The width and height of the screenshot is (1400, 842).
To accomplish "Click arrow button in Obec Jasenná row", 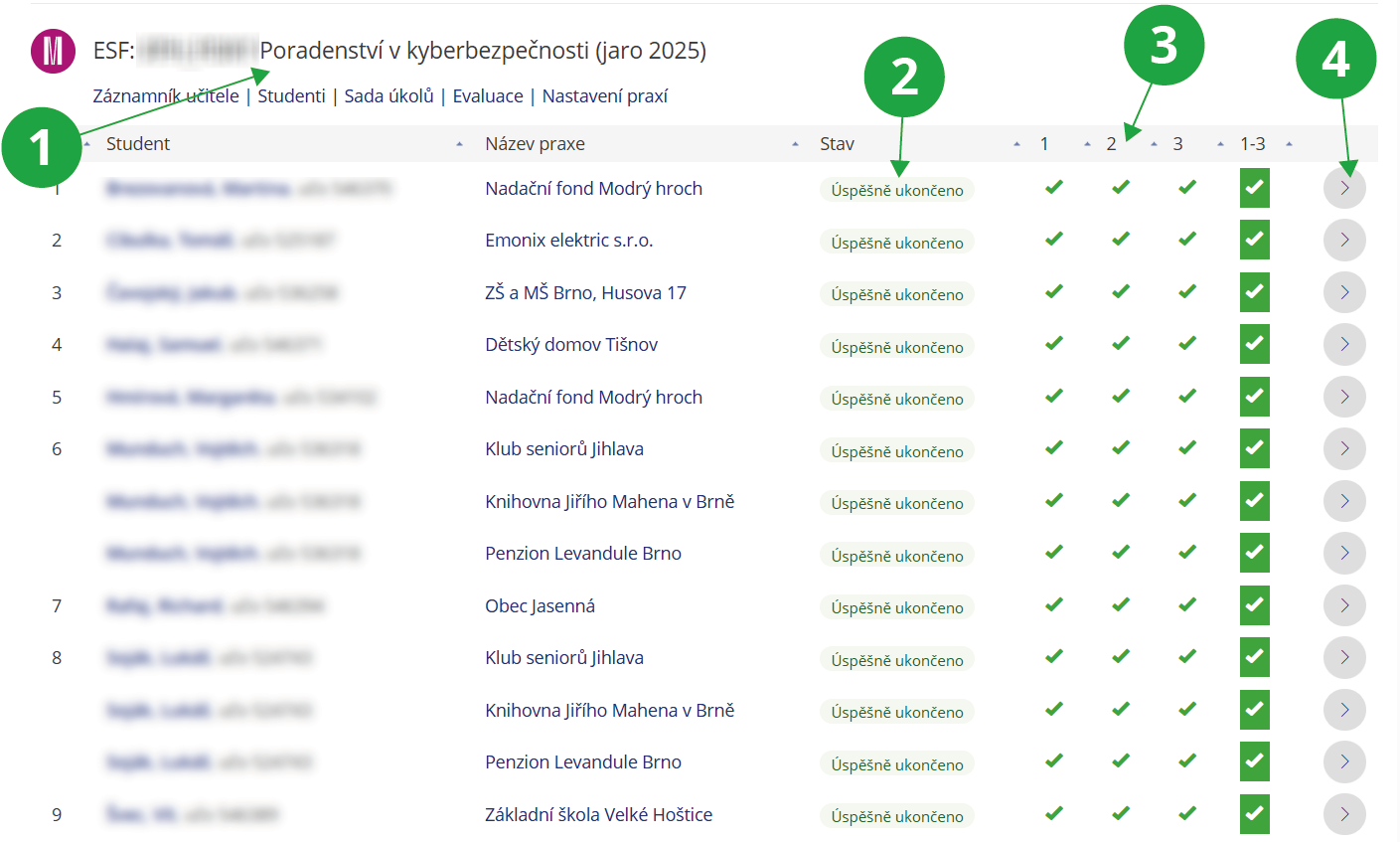I will point(1344,605).
